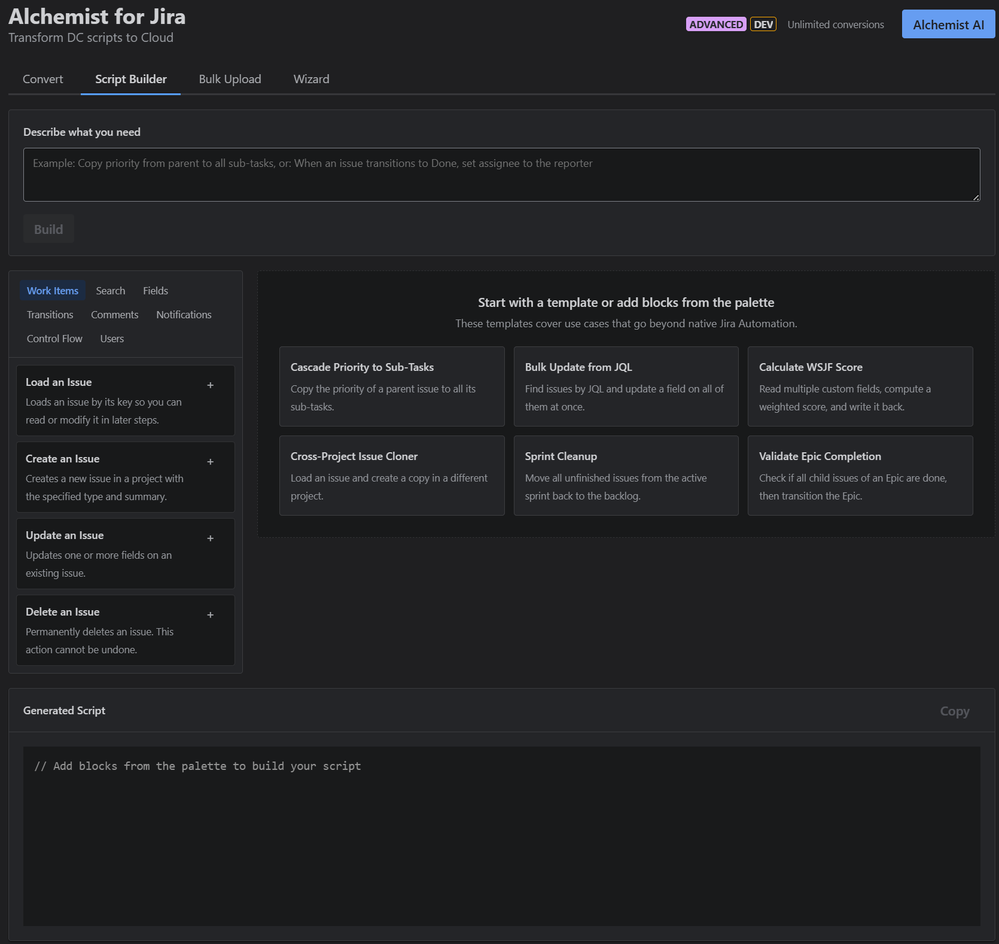This screenshot has height=944, width=999.
Task: Click the Unlimited conversions label
Action: coord(835,24)
